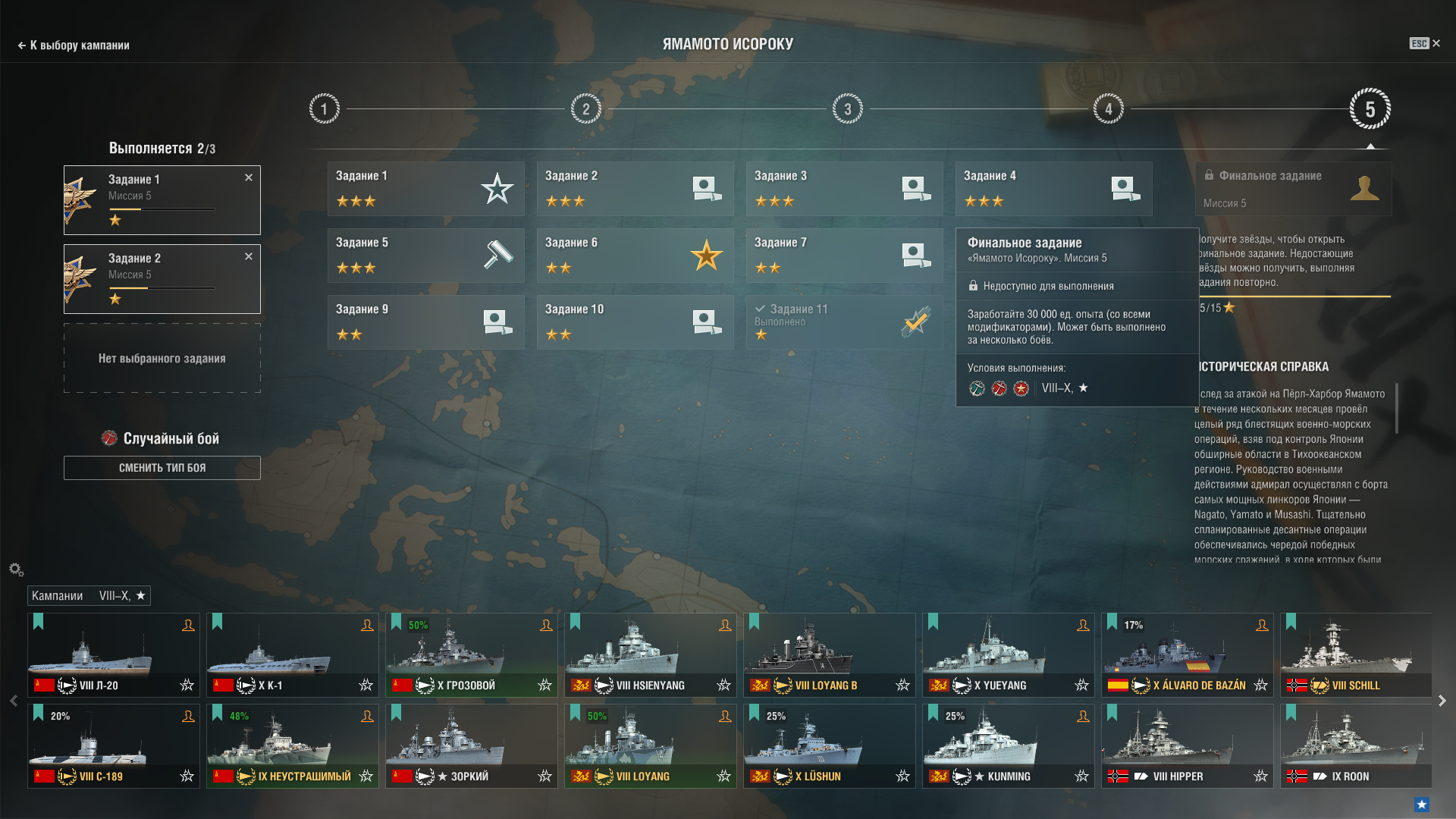The width and height of the screenshot is (1456, 819).
Task: Open the Кампании VIII–X ship filter
Action: click(89, 595)
